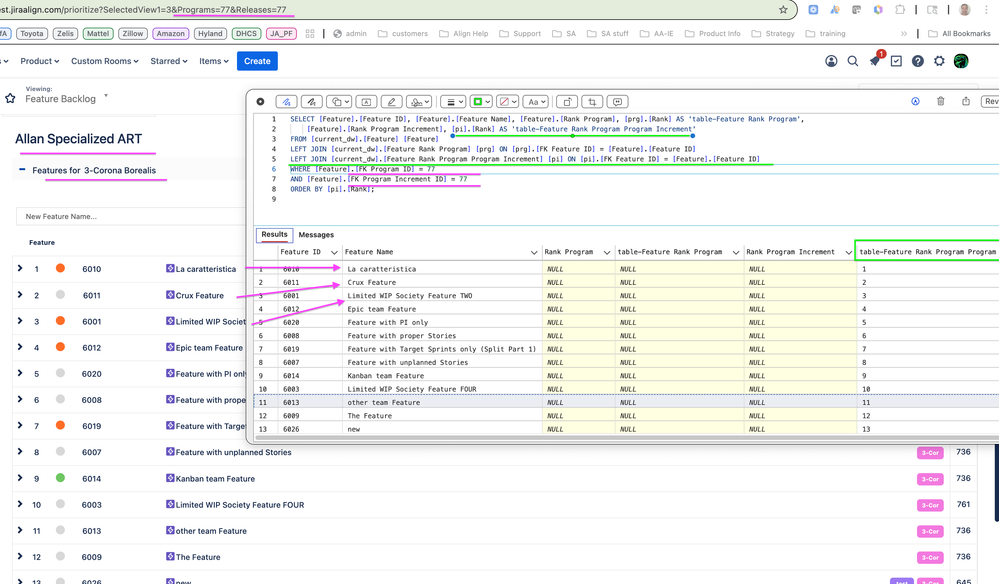Screen dimensions: 999x584
Task: Click the delete trash icon in markup window
Action: click(x=940, y=101)
